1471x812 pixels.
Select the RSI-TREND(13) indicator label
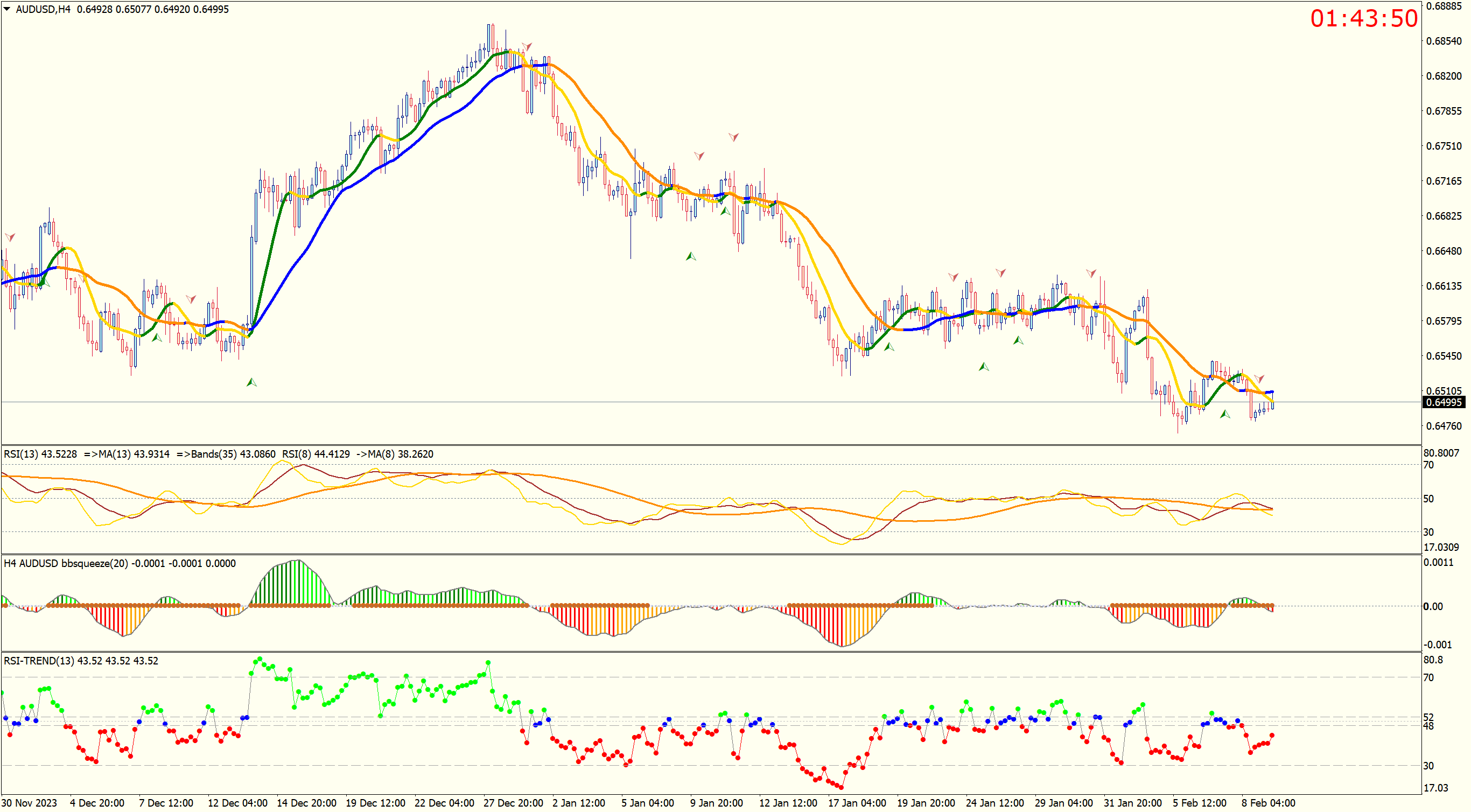pos(39,661)
